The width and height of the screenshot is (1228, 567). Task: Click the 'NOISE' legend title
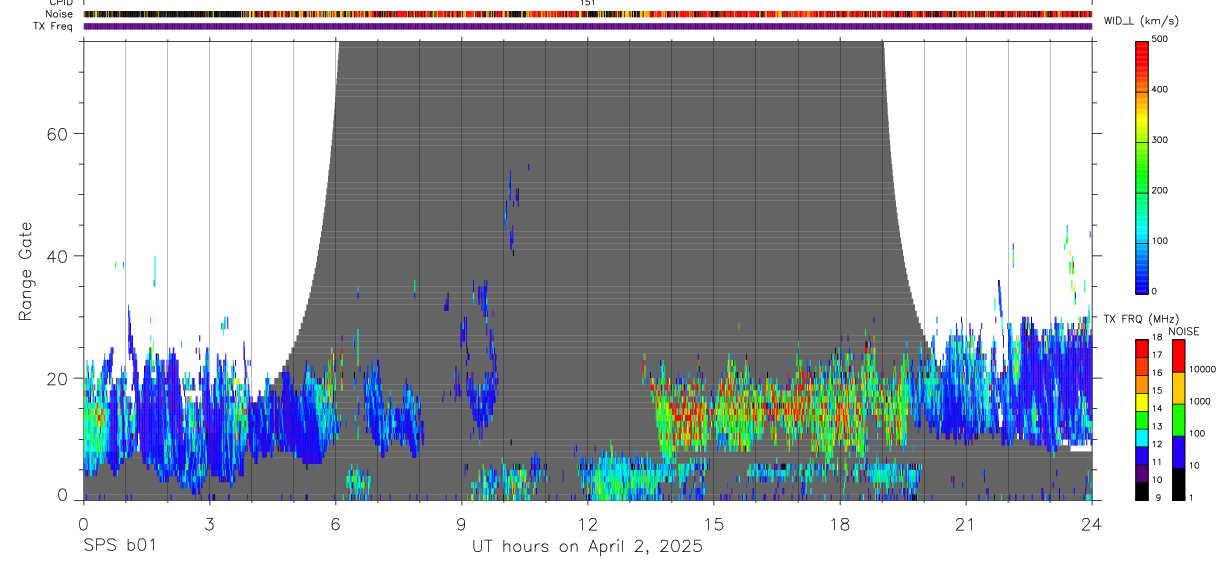1183,331
